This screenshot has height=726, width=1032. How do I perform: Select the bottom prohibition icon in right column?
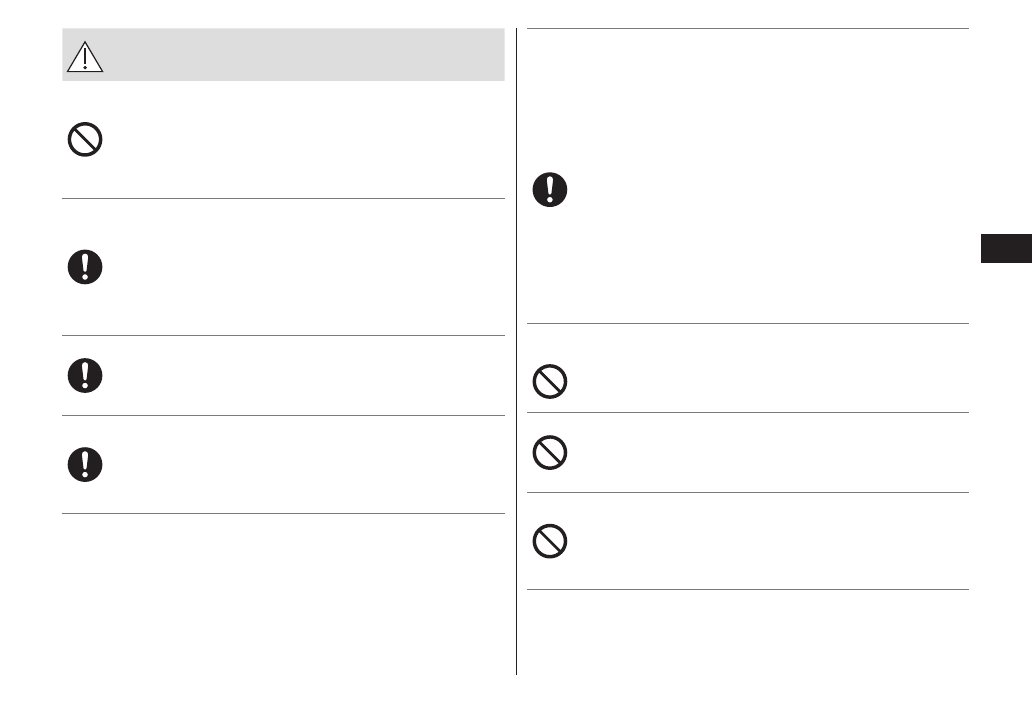[x=549, y=541]
